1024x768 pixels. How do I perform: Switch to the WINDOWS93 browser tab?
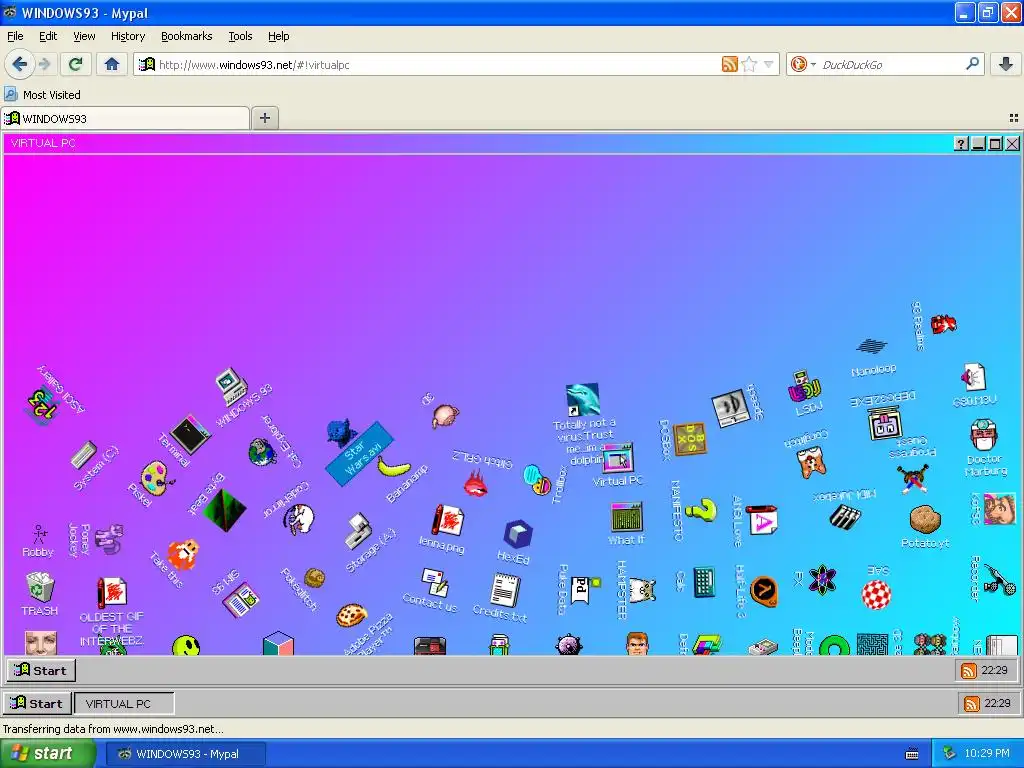[x=125, y=118]
